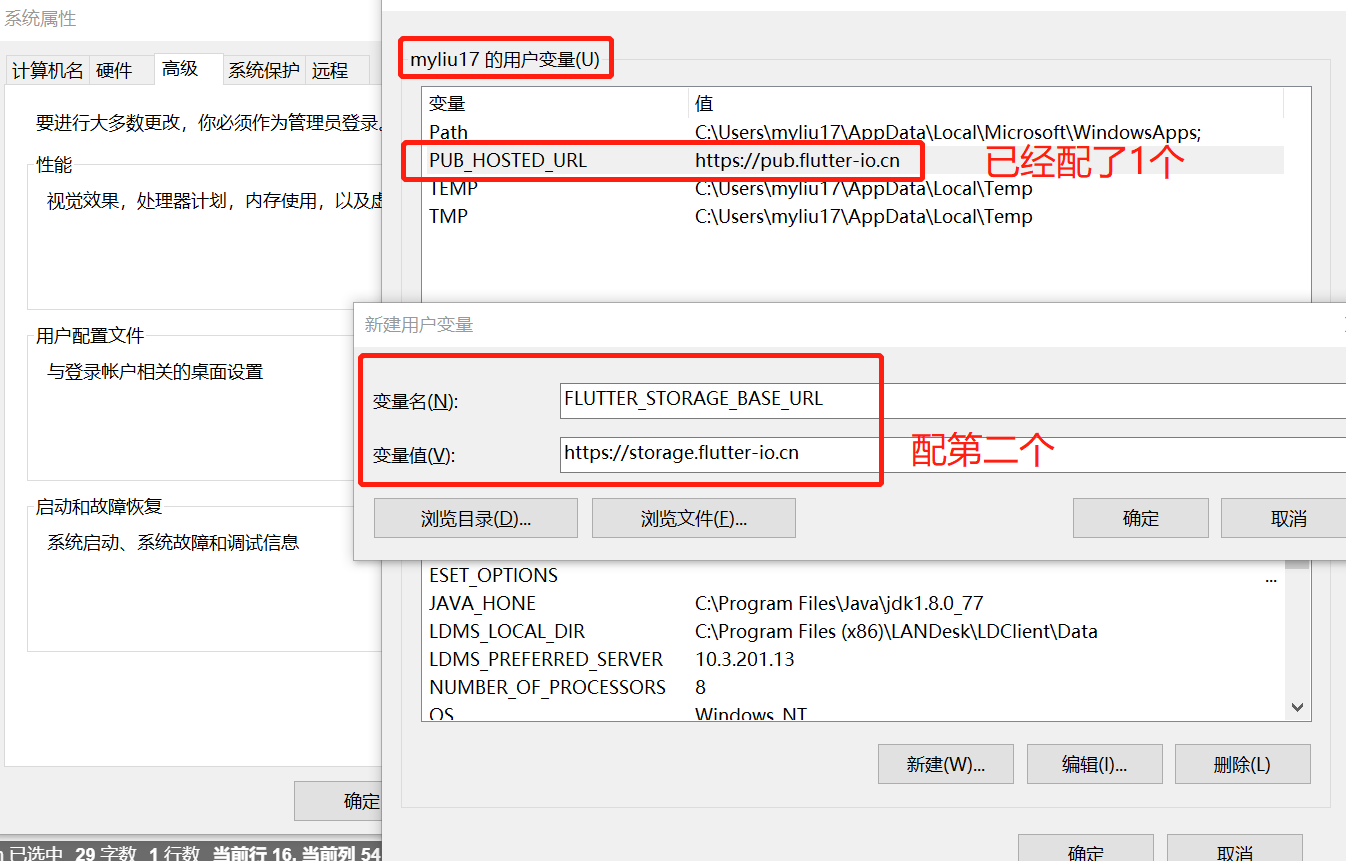Select the PUB_HOSTED_URL variable row
Image resolution: width=1346 pixels, height=861 pixels.
click(853, 160)
